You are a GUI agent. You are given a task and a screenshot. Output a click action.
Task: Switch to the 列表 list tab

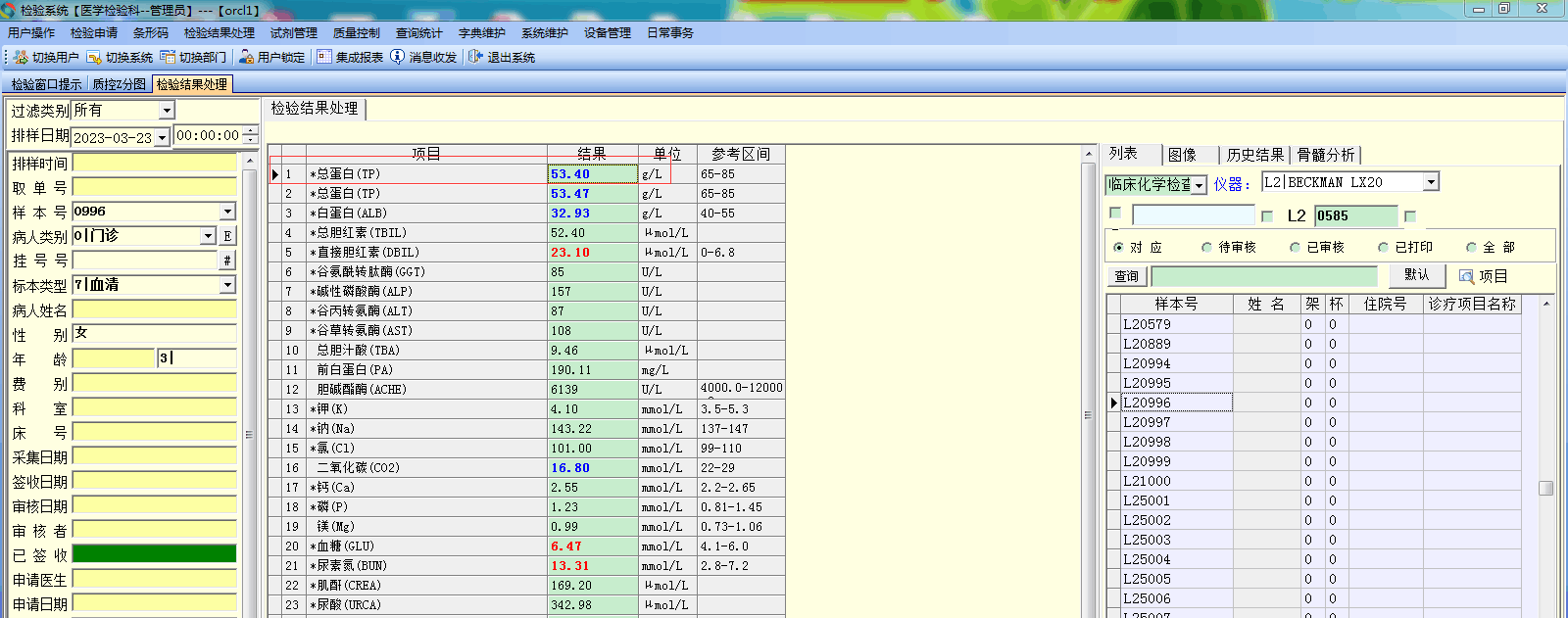(1123, 154)
